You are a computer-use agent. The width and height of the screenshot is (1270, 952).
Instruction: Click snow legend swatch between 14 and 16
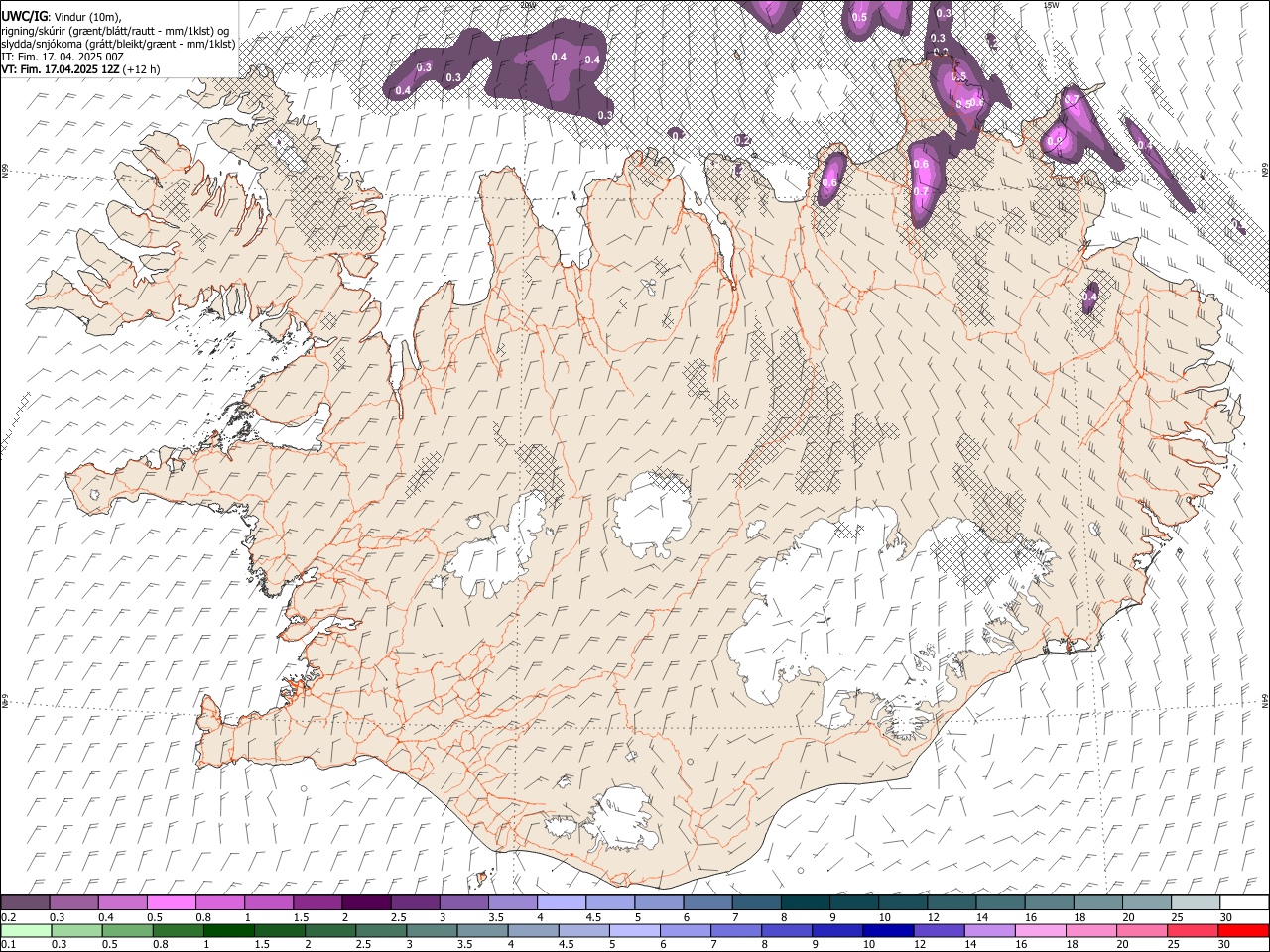click(1001, 903)
